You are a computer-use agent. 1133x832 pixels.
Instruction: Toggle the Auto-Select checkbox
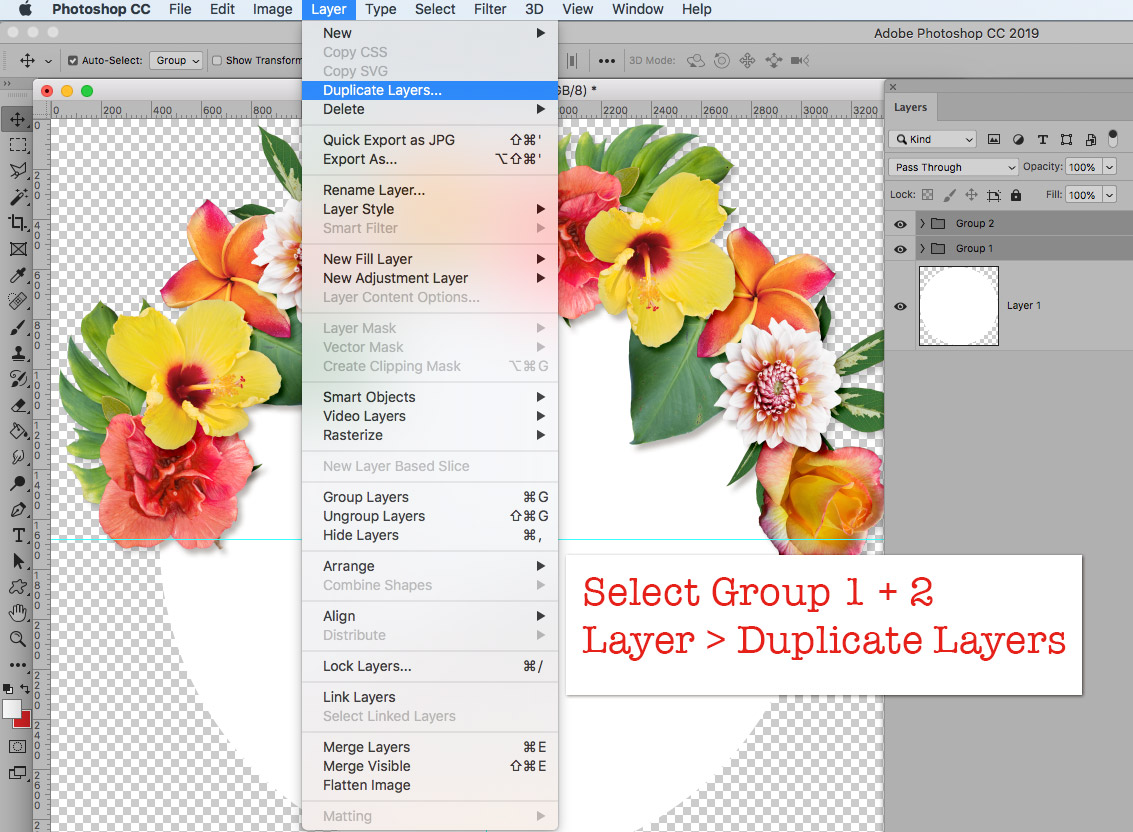73,61
